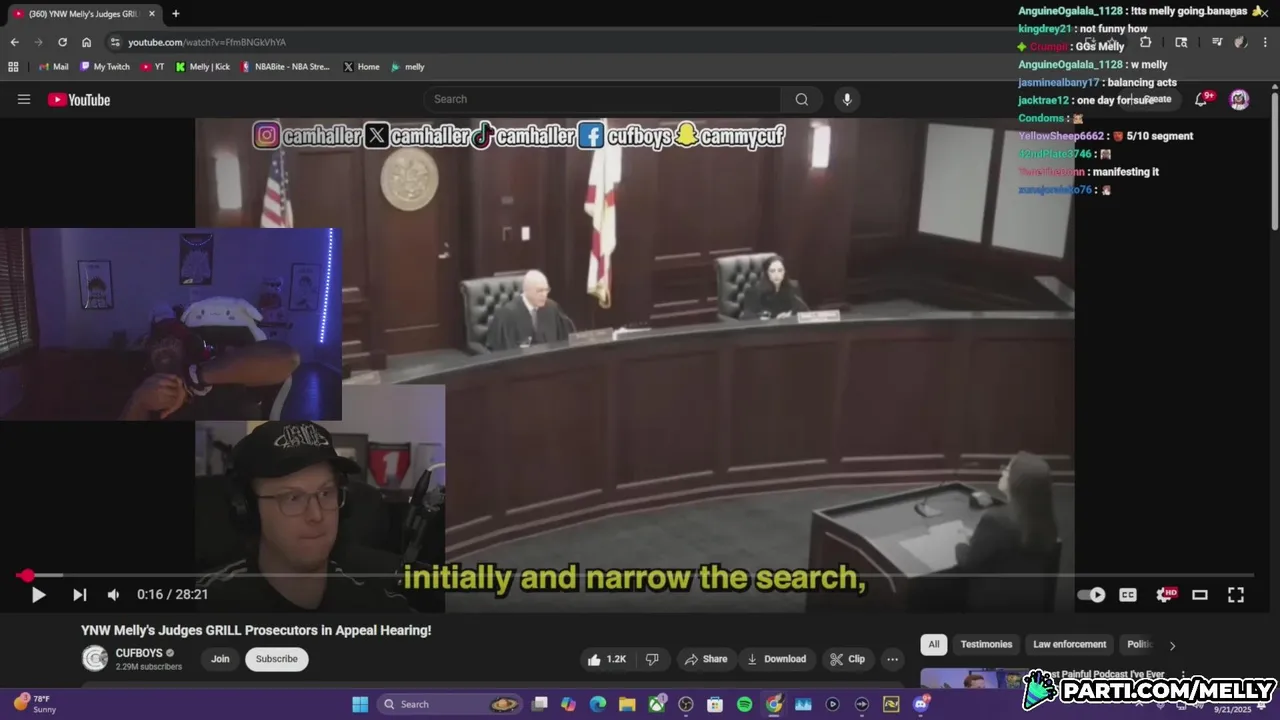
Task: Open the YT bookmark
Action: (x=152, y=67)
